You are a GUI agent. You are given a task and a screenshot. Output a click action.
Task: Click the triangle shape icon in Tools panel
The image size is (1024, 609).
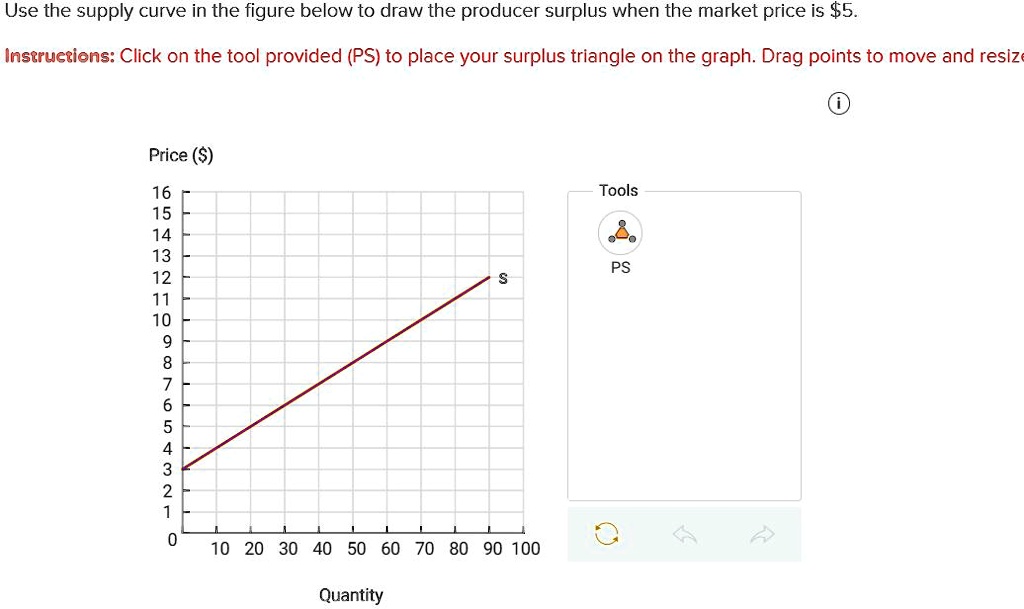pos(620,231)
